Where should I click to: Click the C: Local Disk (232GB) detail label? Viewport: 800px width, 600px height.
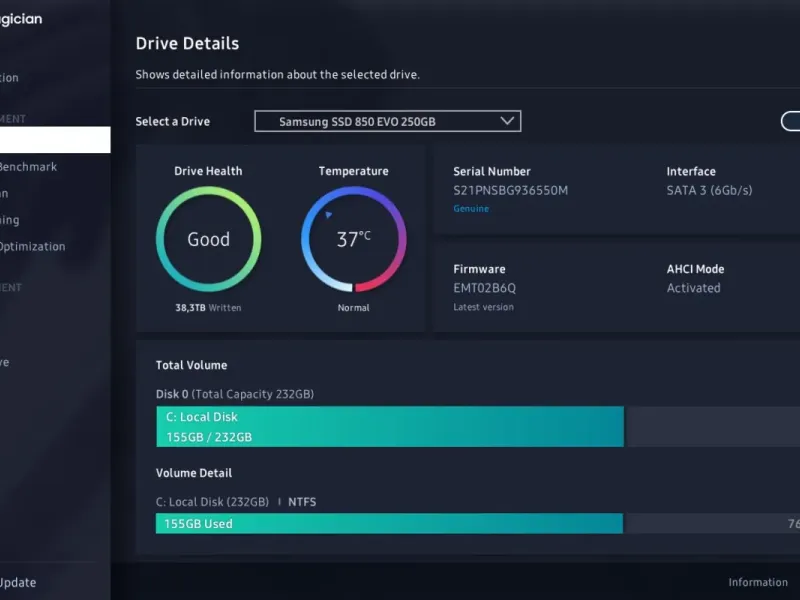pyautogui.click(x=212, y=502)
